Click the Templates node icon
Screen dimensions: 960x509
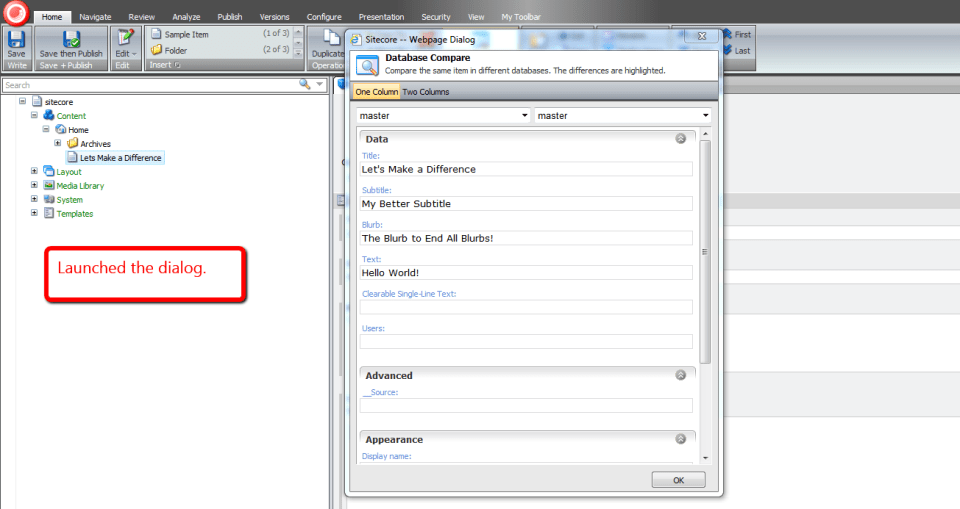point(49,213)
